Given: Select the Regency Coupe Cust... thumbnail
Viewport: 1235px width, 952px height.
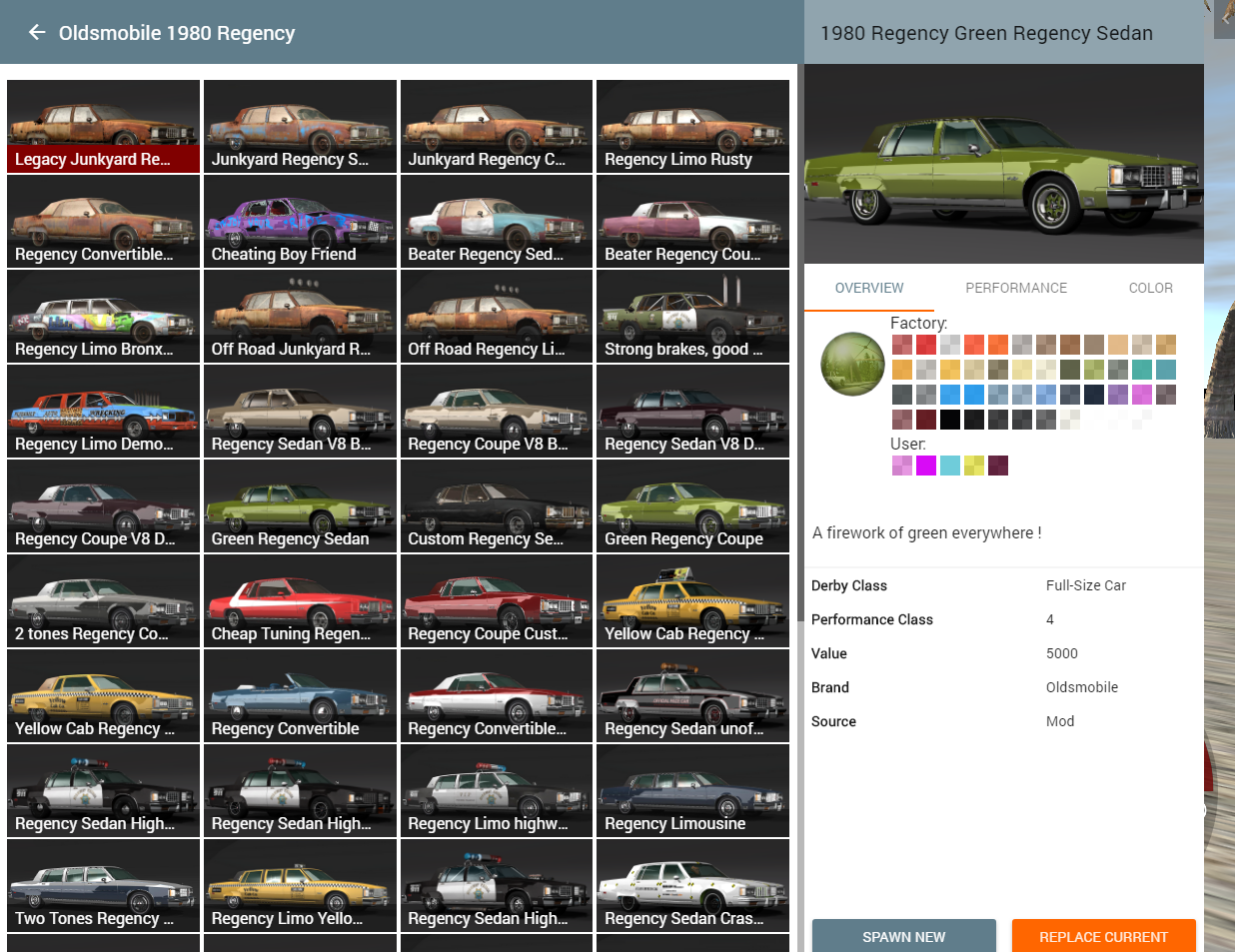Looking at the screenshot, I should pos(497,600).
